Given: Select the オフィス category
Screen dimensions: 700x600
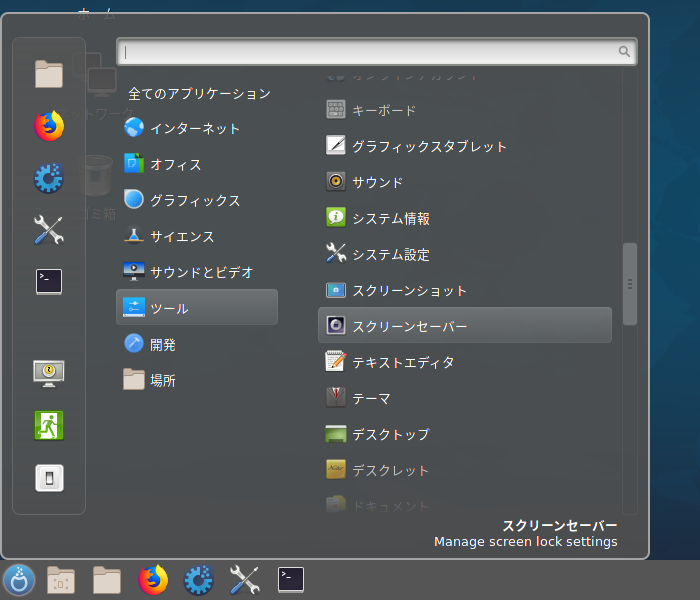Looking at the screenshot, I should click(x=197, y=165).
